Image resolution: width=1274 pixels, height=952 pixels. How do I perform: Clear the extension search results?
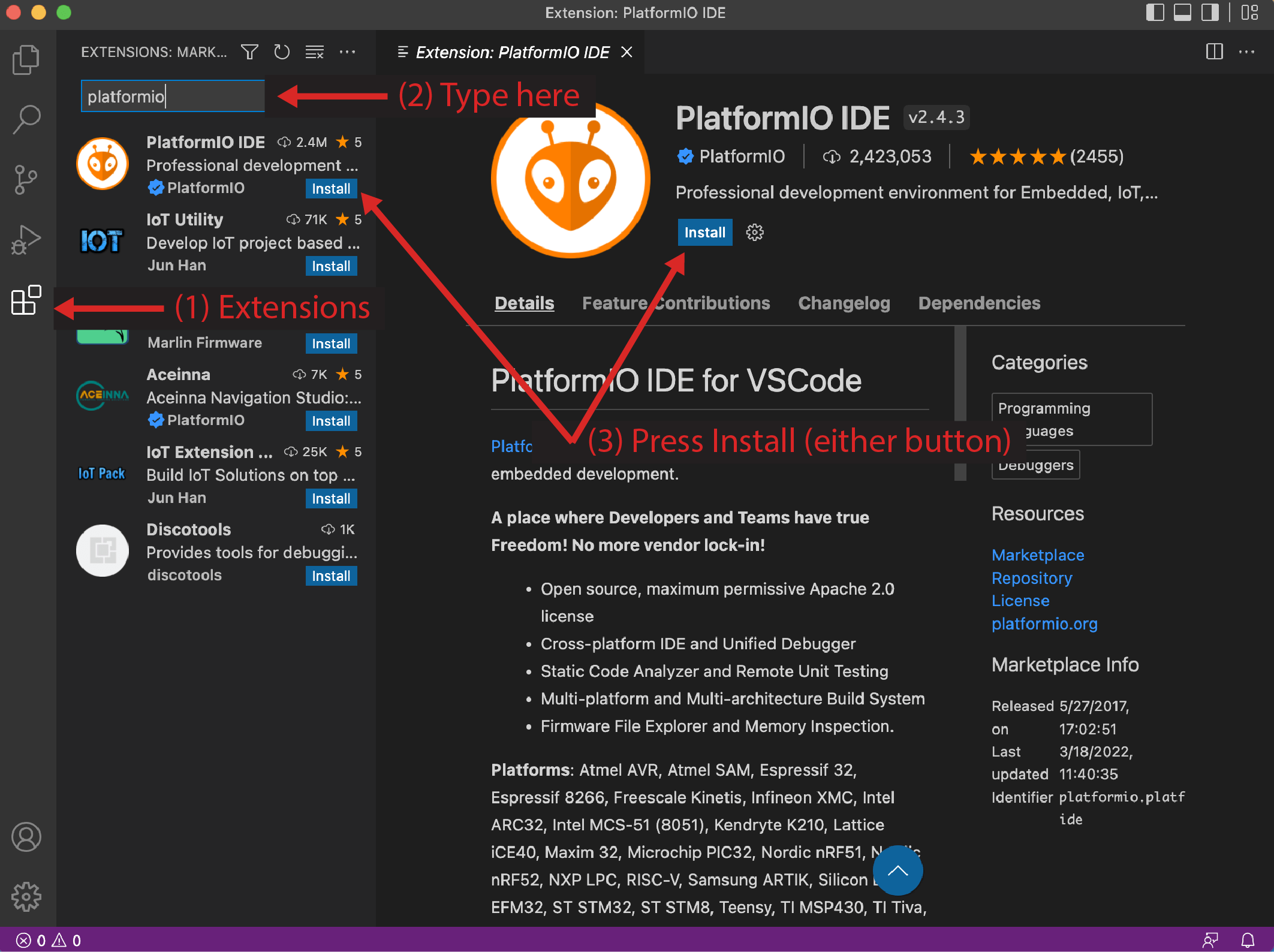(314, 52)
